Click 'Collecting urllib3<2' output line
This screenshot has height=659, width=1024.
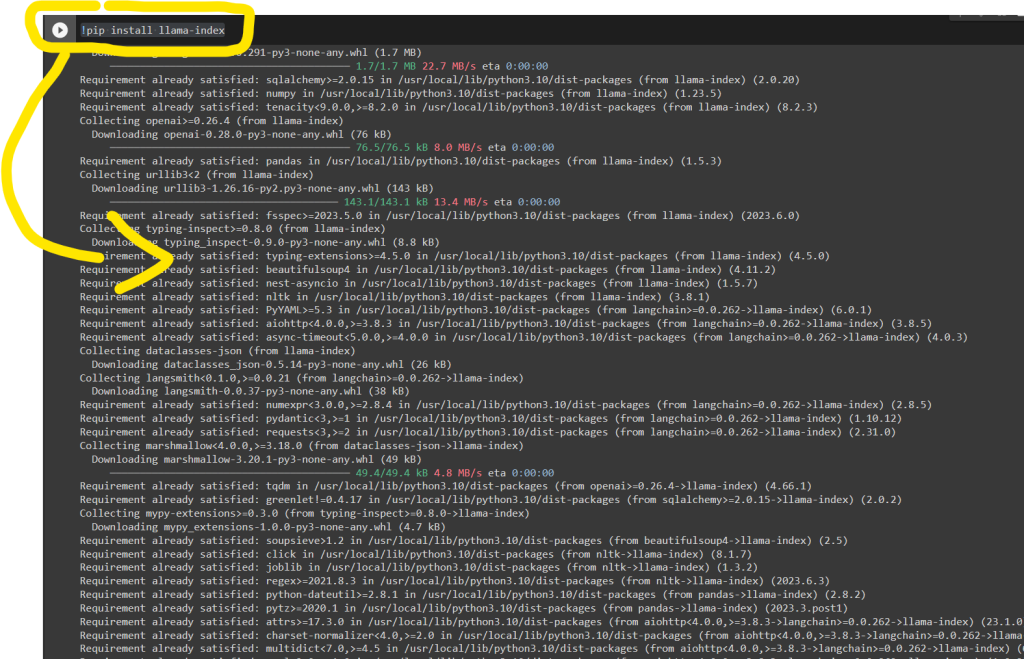(x=196, y=175)
